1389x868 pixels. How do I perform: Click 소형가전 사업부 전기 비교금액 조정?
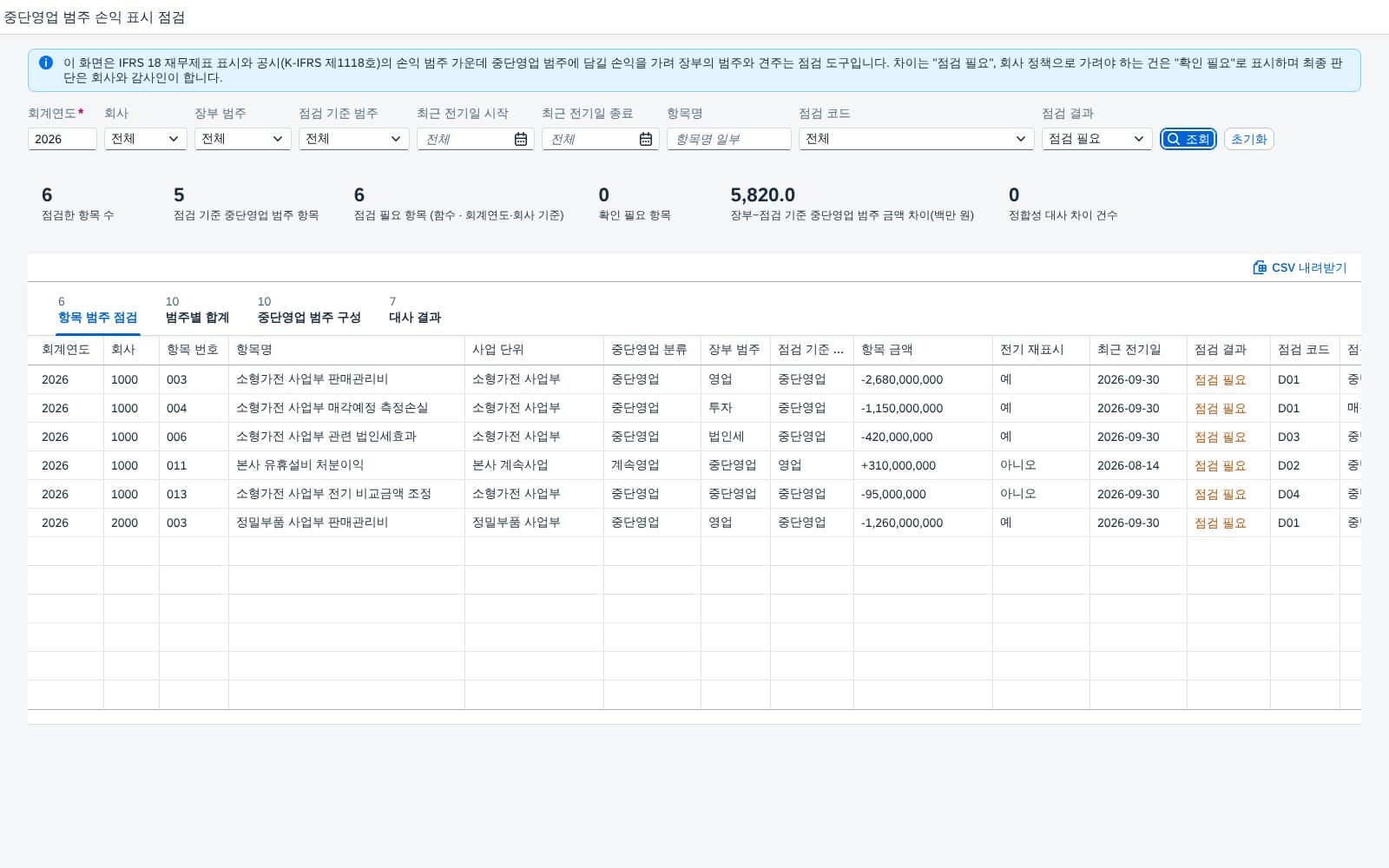pos(334,494)
